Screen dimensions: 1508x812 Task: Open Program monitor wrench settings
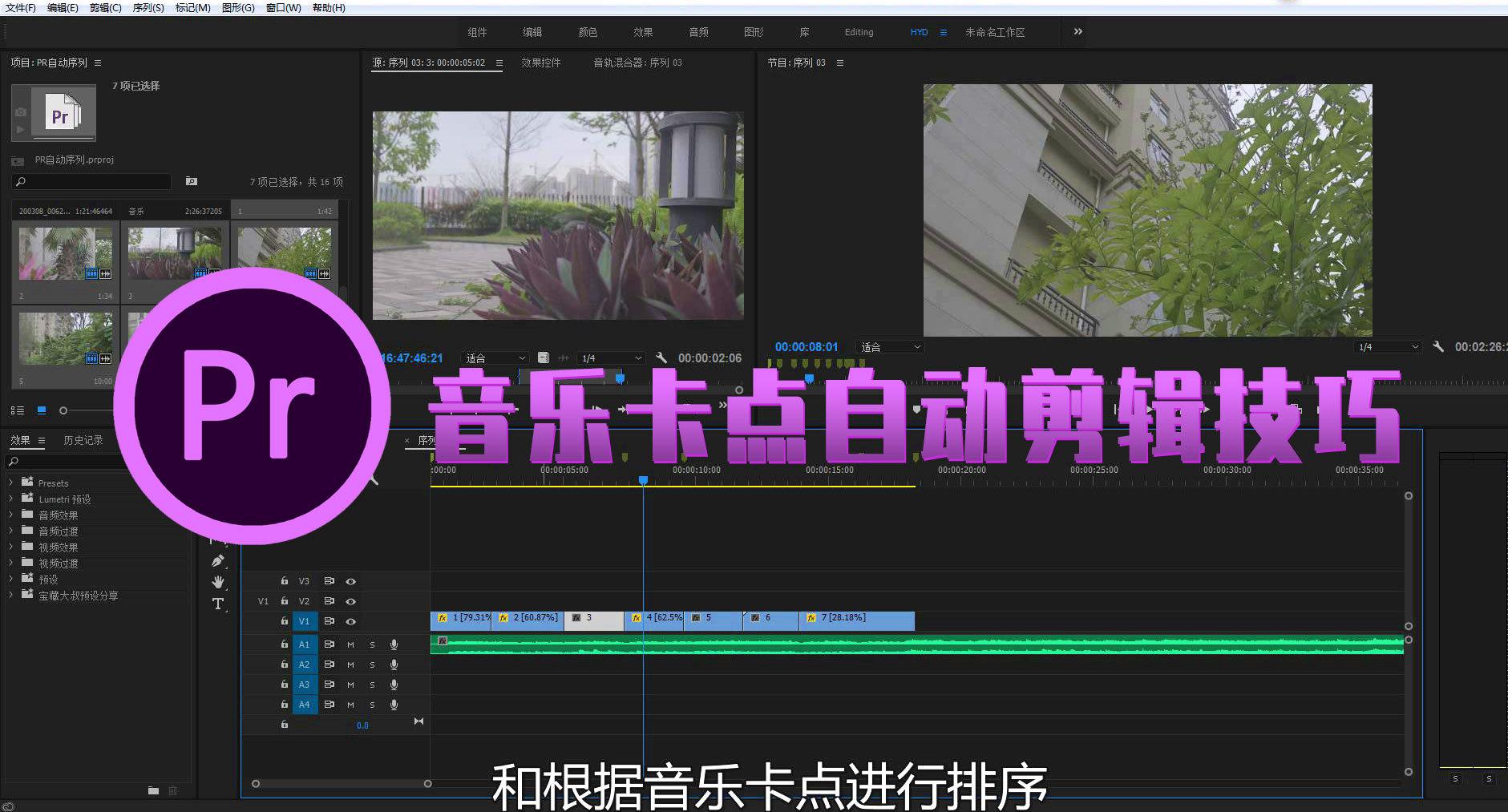[1438, 346]
